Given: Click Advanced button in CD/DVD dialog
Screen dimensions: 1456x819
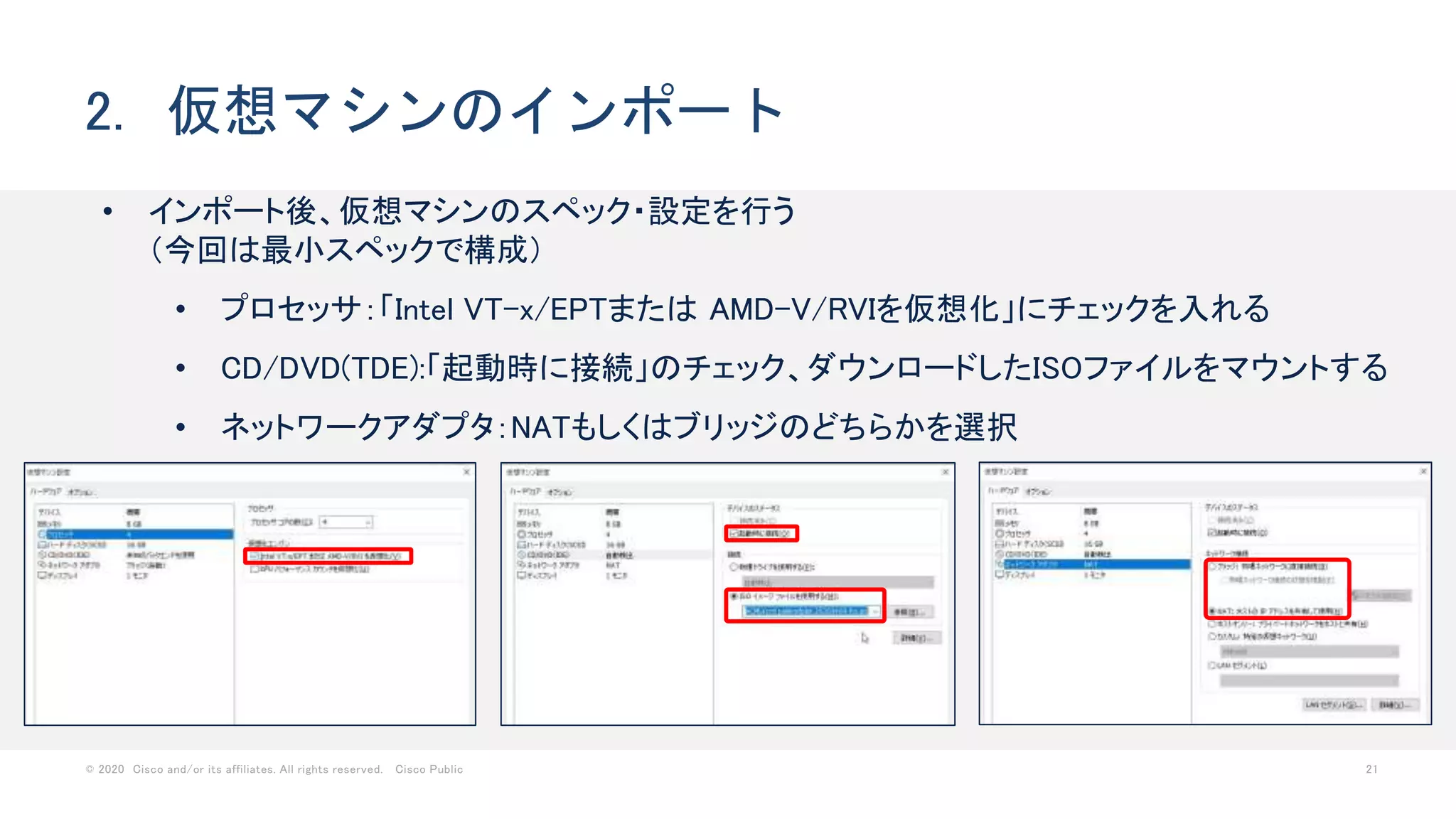Looking at the screenshot, I should [x=917, y=638].
